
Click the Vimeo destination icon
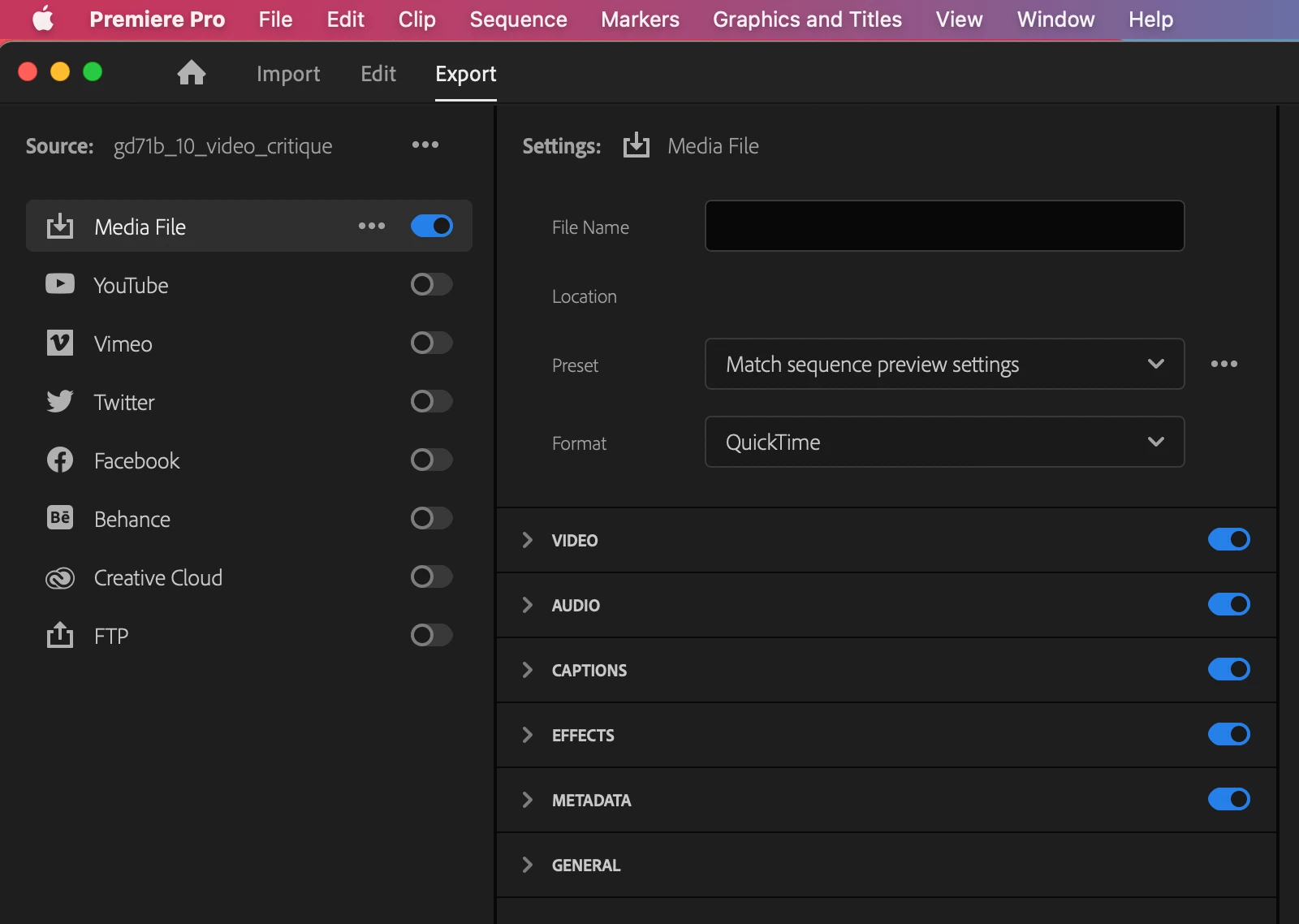tap(60, 343)
